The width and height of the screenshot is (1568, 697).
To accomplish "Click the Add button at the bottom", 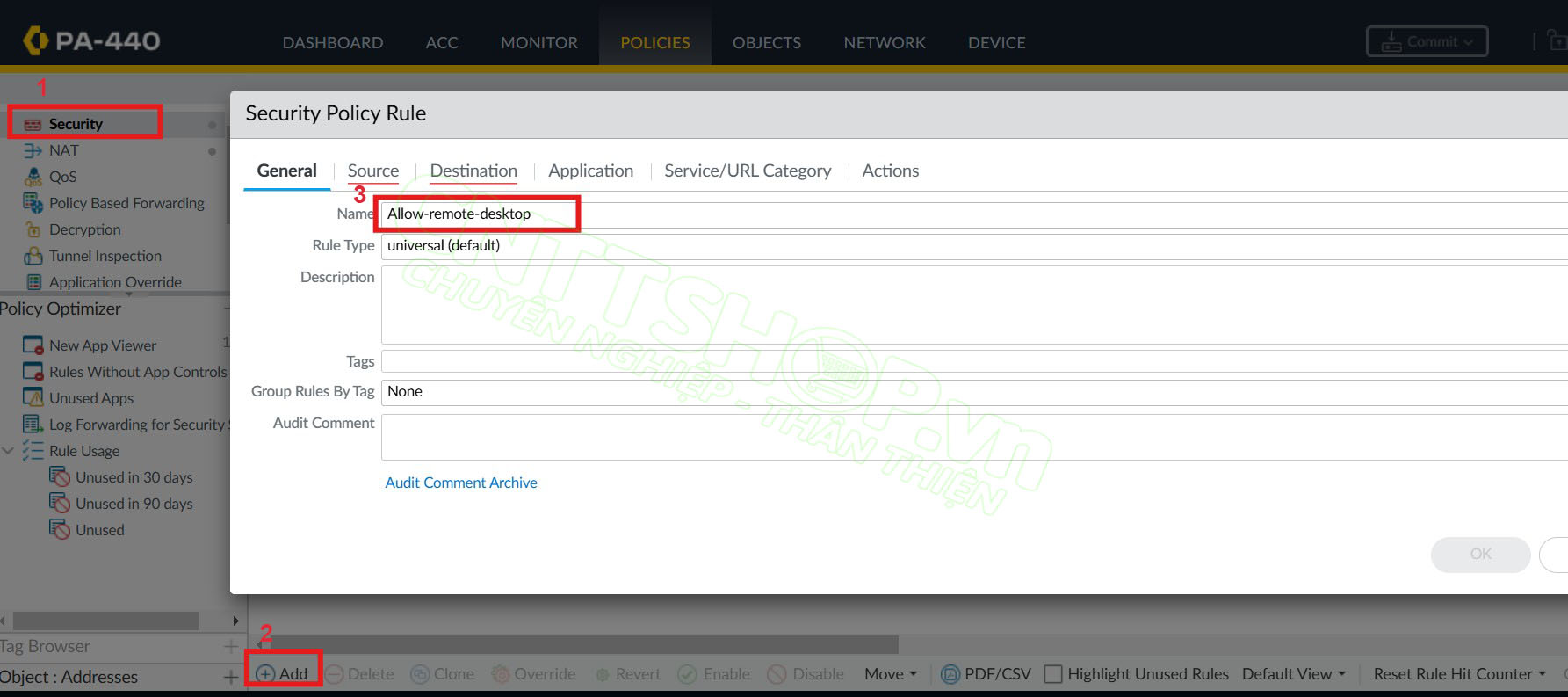I will (x=283, y=674).
